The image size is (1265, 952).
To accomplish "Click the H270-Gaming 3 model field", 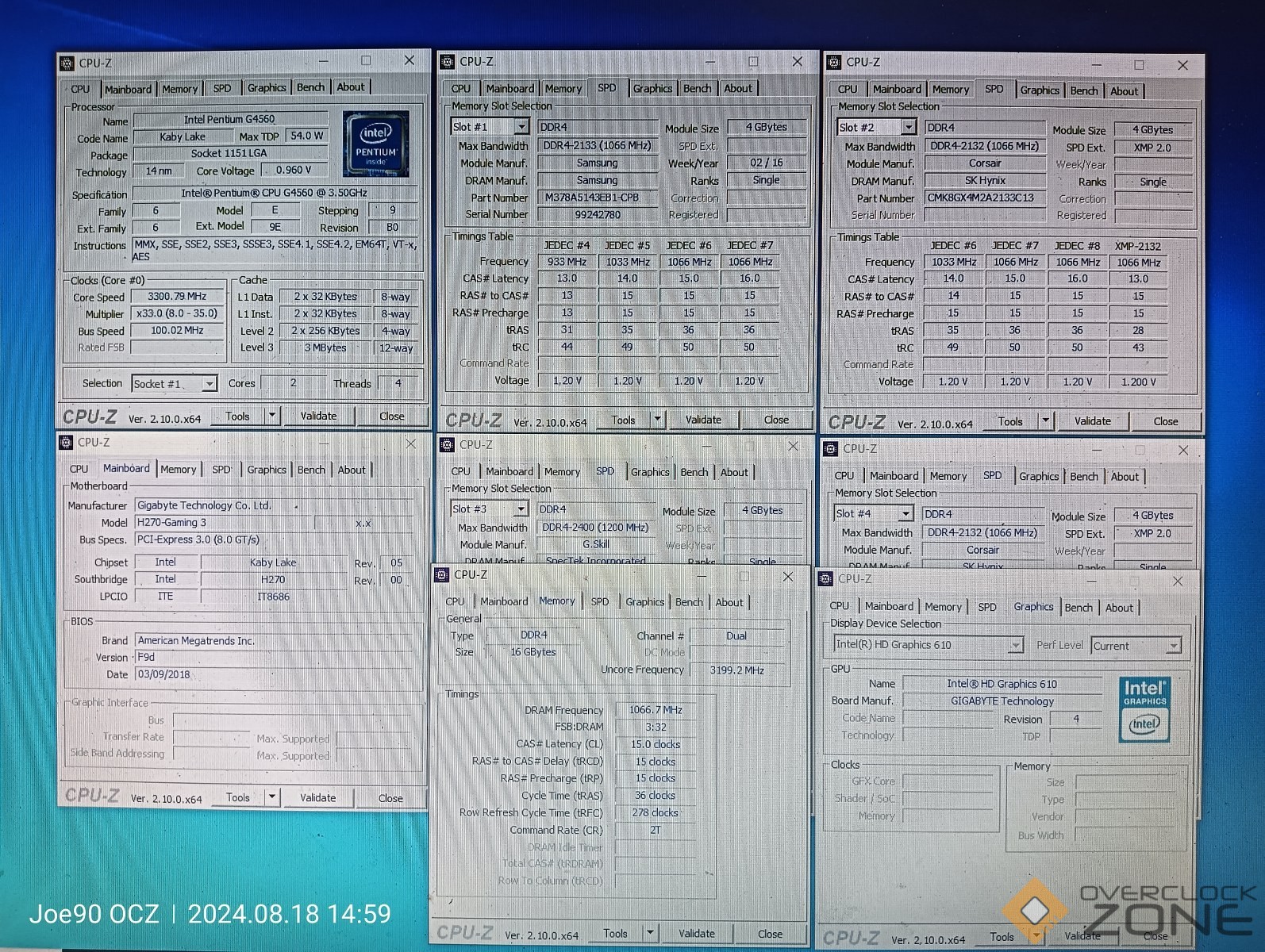I will point(222,522).
